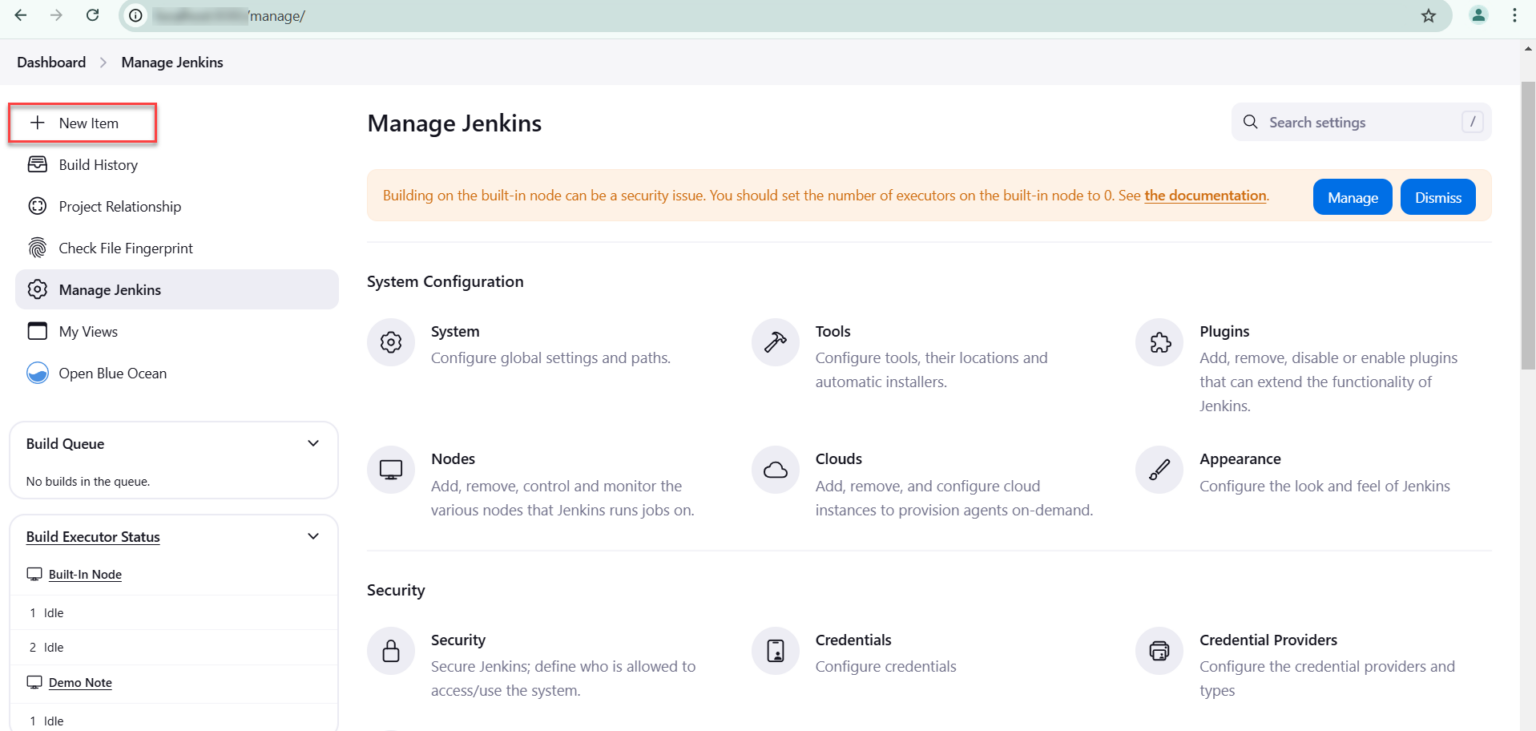Open Security via the padlock icon
The height and width of the screenshot is (731, 1536).
[x=390, y=650]
